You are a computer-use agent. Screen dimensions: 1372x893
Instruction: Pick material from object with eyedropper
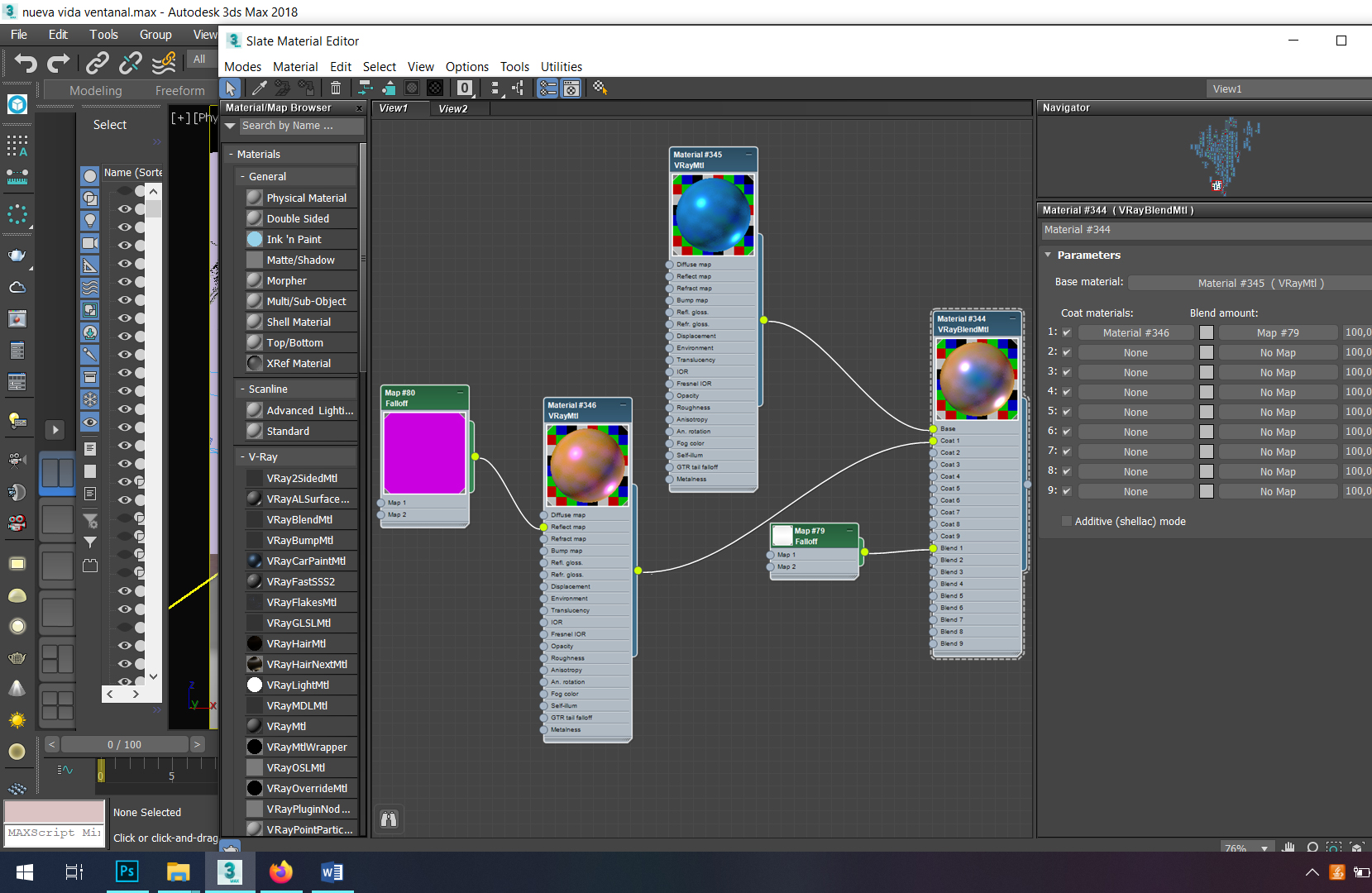(x=259, y=88)
